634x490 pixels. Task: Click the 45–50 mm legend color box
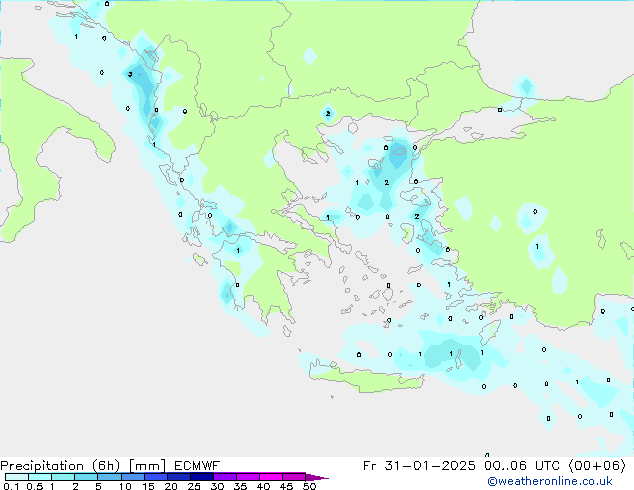pyautogui.click(x=294, y=477)
